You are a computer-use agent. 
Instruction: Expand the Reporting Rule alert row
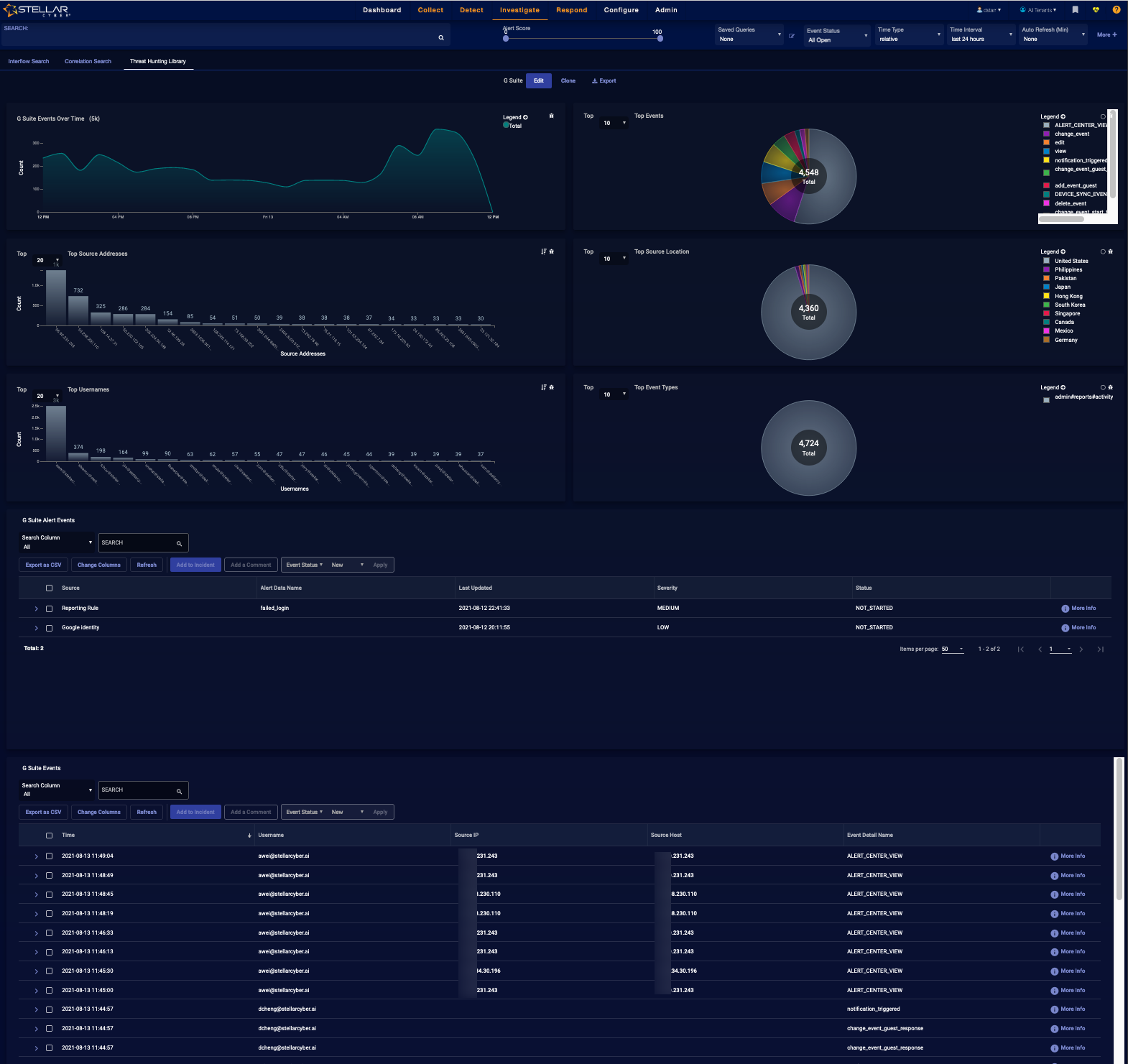[36, 609]
